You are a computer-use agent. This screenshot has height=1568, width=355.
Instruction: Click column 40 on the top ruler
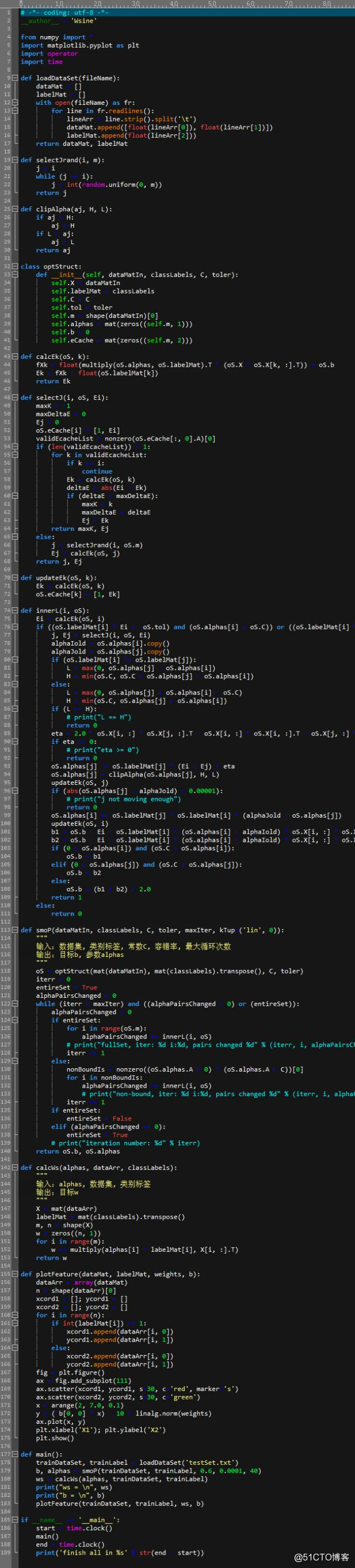(174, 4)
